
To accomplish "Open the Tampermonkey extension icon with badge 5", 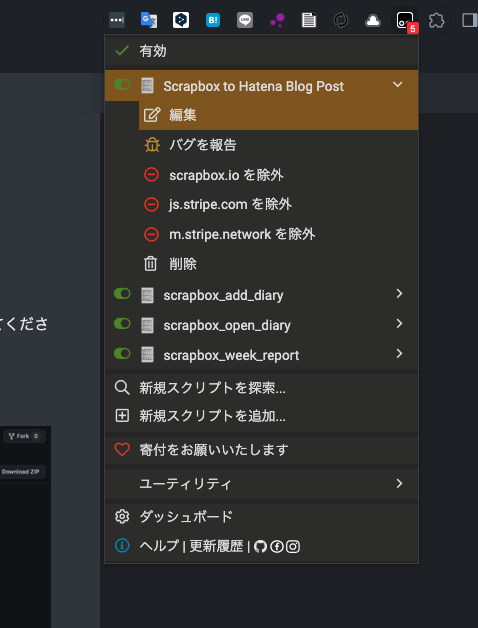I will coord(405,20).
